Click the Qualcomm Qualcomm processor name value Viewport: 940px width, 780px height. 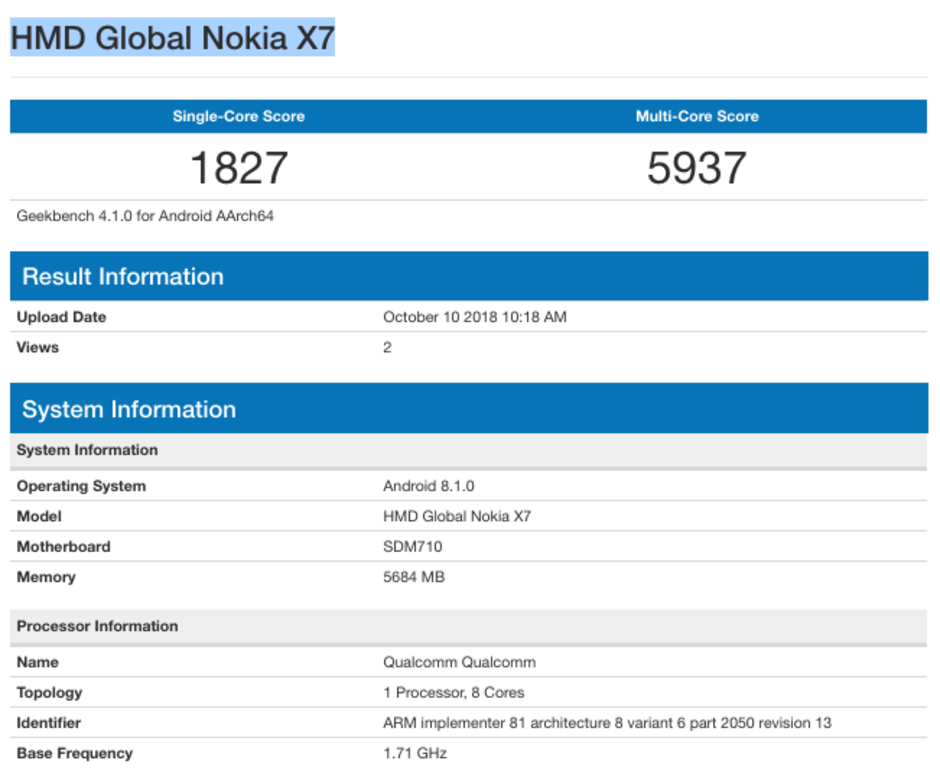coord(459,662)
